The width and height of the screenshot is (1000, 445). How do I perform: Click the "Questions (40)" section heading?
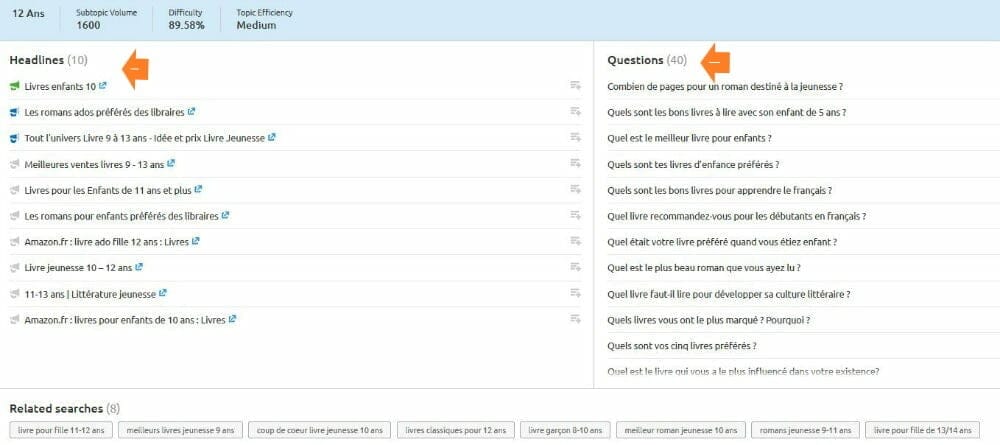(x=647, y=60)
